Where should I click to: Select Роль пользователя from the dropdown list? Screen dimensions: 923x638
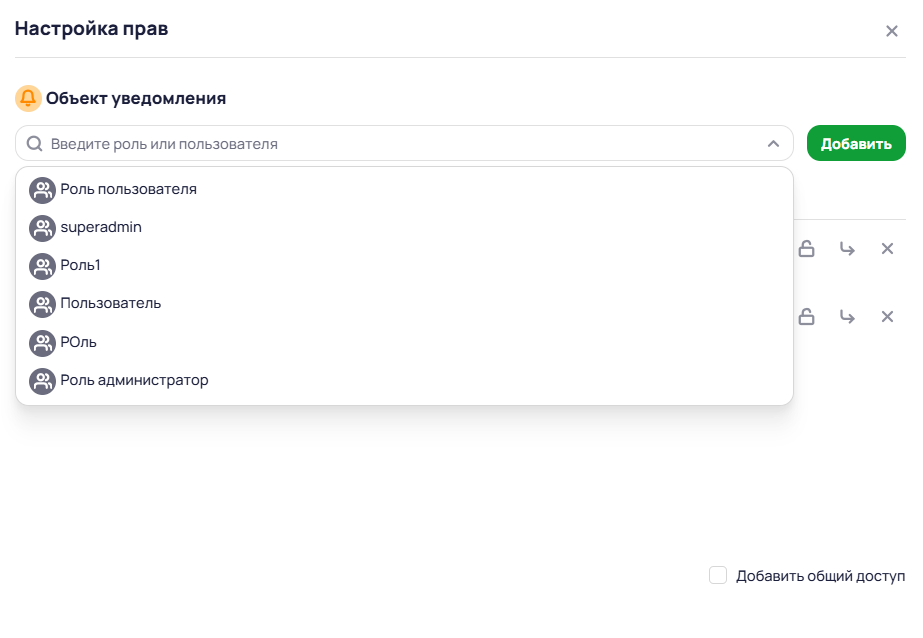pos(128,189)
